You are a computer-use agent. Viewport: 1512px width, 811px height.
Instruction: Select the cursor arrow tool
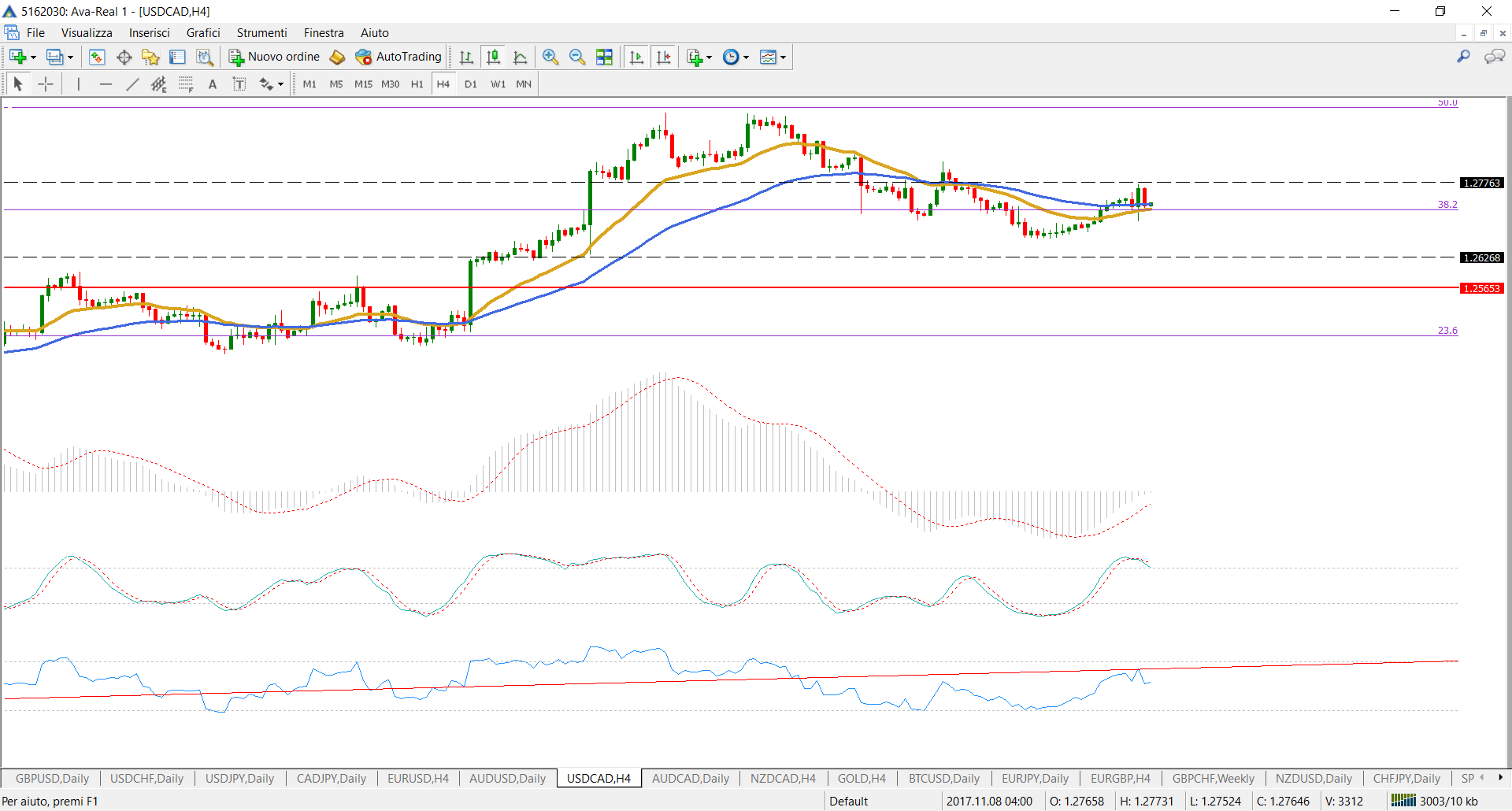tap(18, 83)
